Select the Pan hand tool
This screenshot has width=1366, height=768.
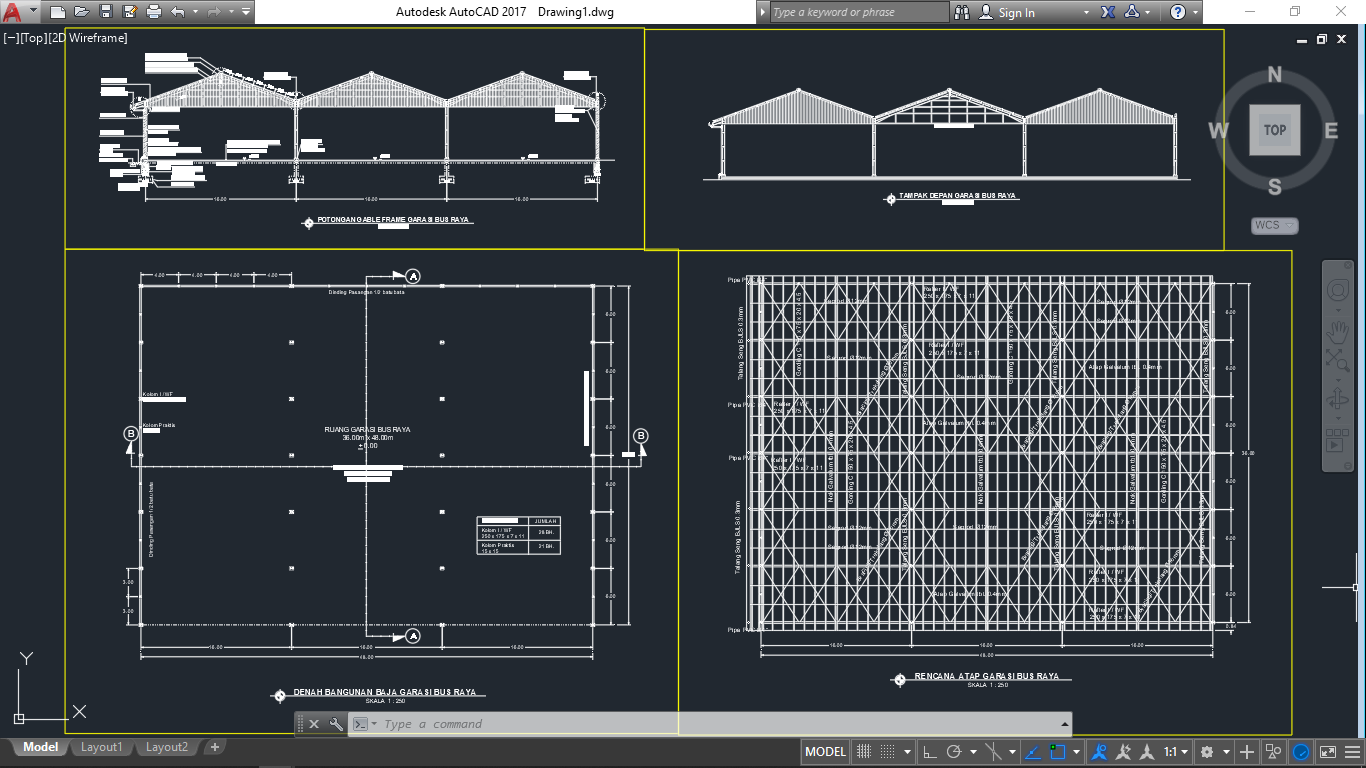pos(1338,331)
